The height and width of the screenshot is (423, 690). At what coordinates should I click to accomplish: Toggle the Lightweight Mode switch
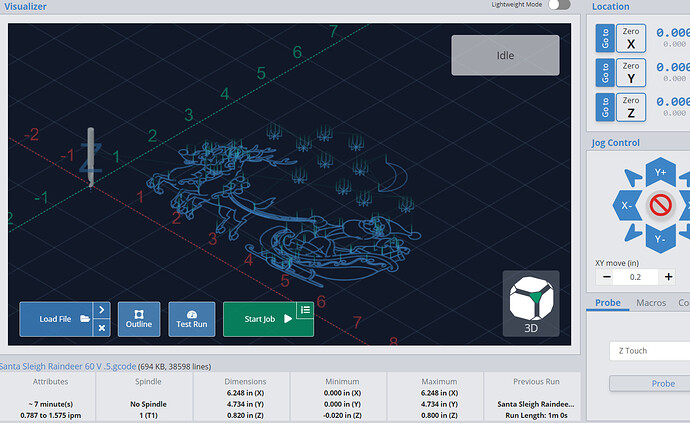559,5
